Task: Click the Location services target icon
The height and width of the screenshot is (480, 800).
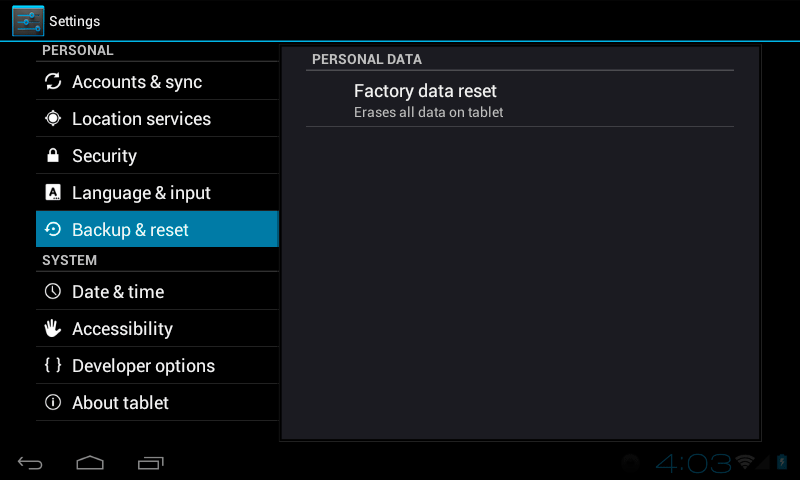Action: [x=53, y=119]
